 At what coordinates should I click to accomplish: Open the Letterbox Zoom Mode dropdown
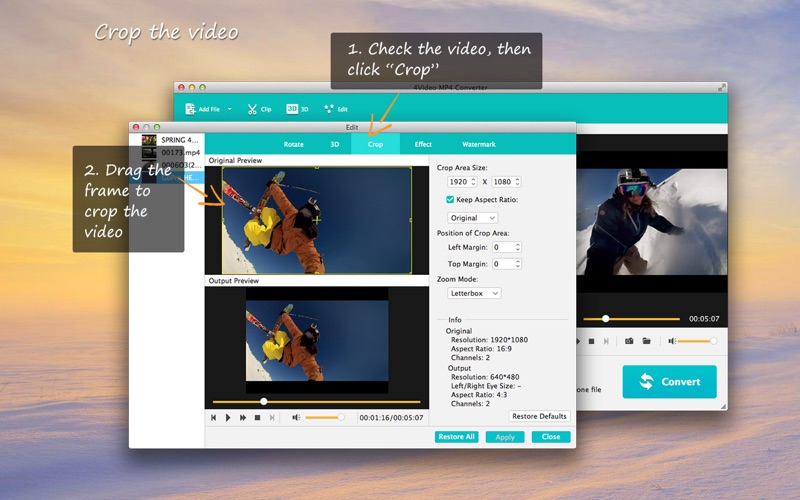pos(474,293)
